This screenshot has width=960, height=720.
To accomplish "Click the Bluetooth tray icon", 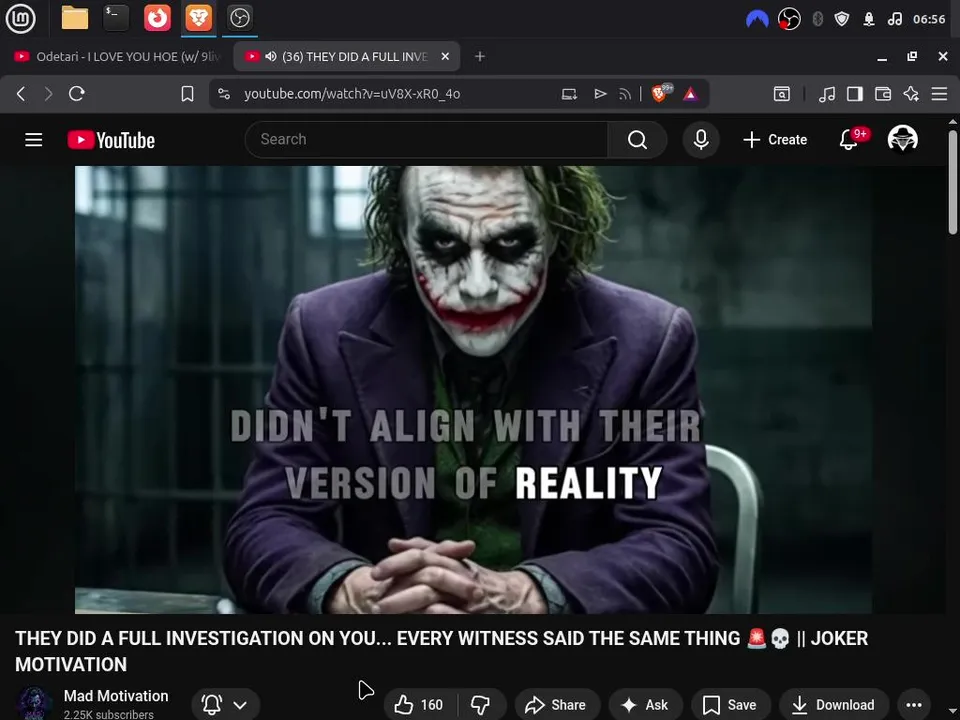I will [817, 20].
